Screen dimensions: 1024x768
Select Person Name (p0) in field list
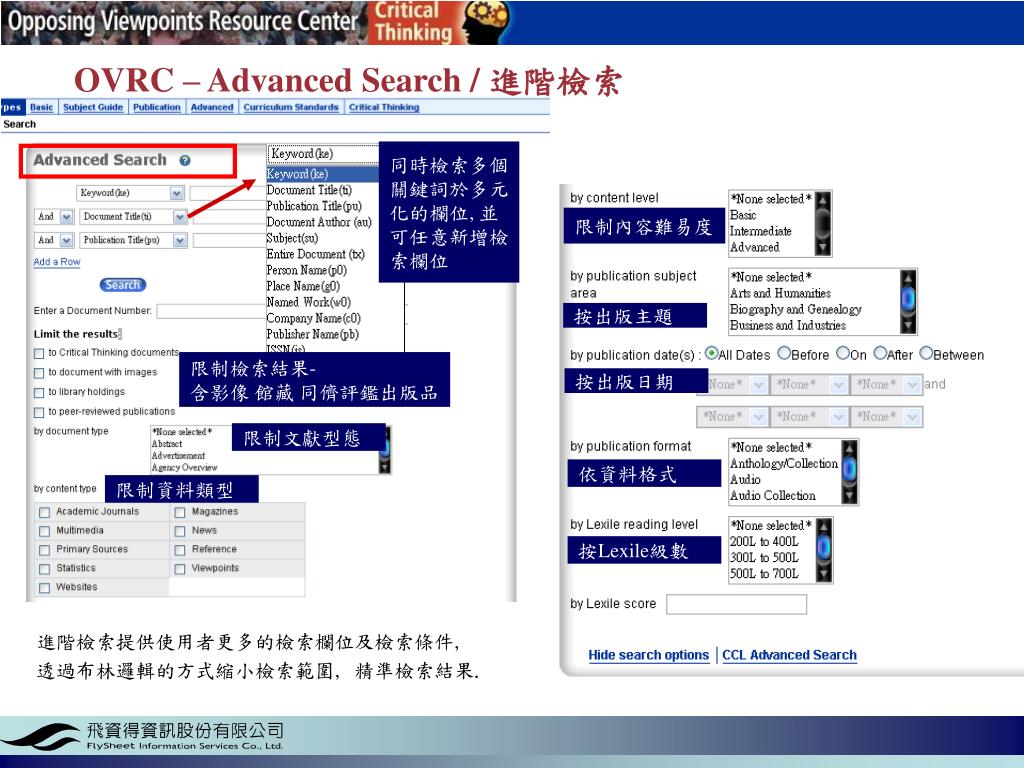(306, 270)
